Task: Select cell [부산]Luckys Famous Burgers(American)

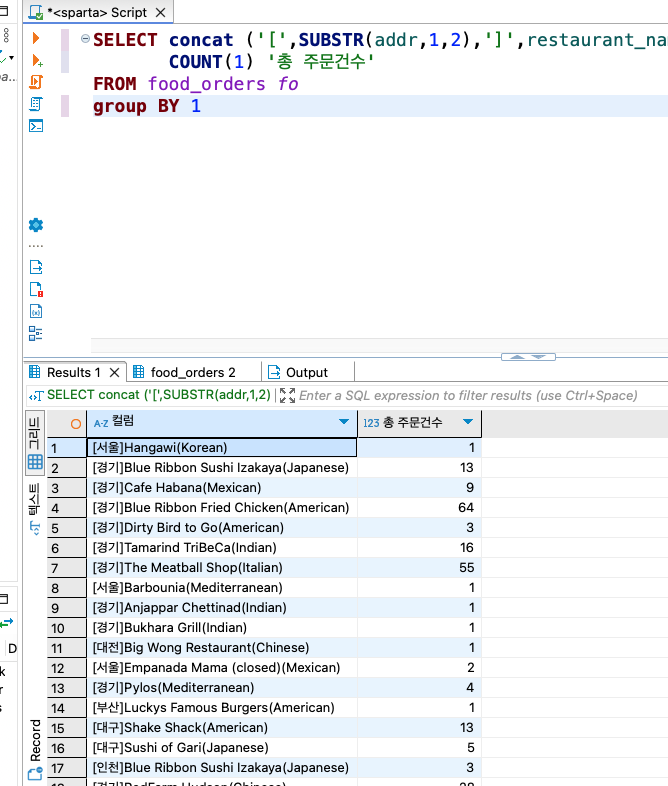Action: coord(222,708)
